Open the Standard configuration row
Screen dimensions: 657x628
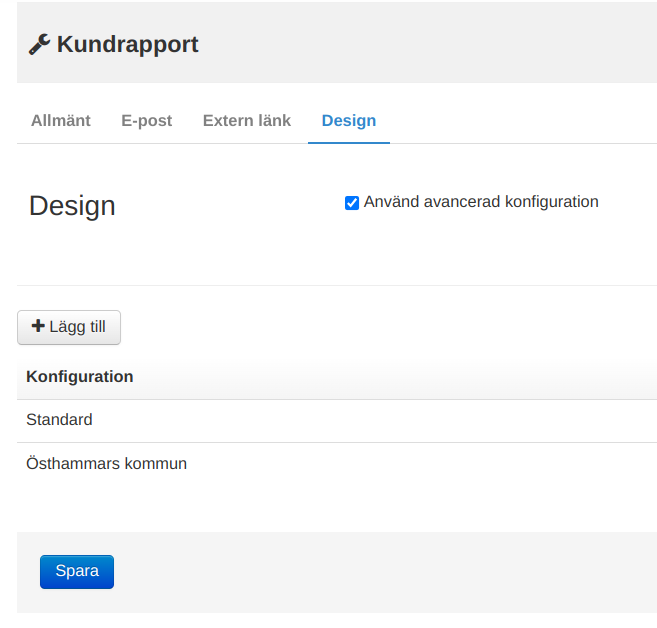pos(300,421)
